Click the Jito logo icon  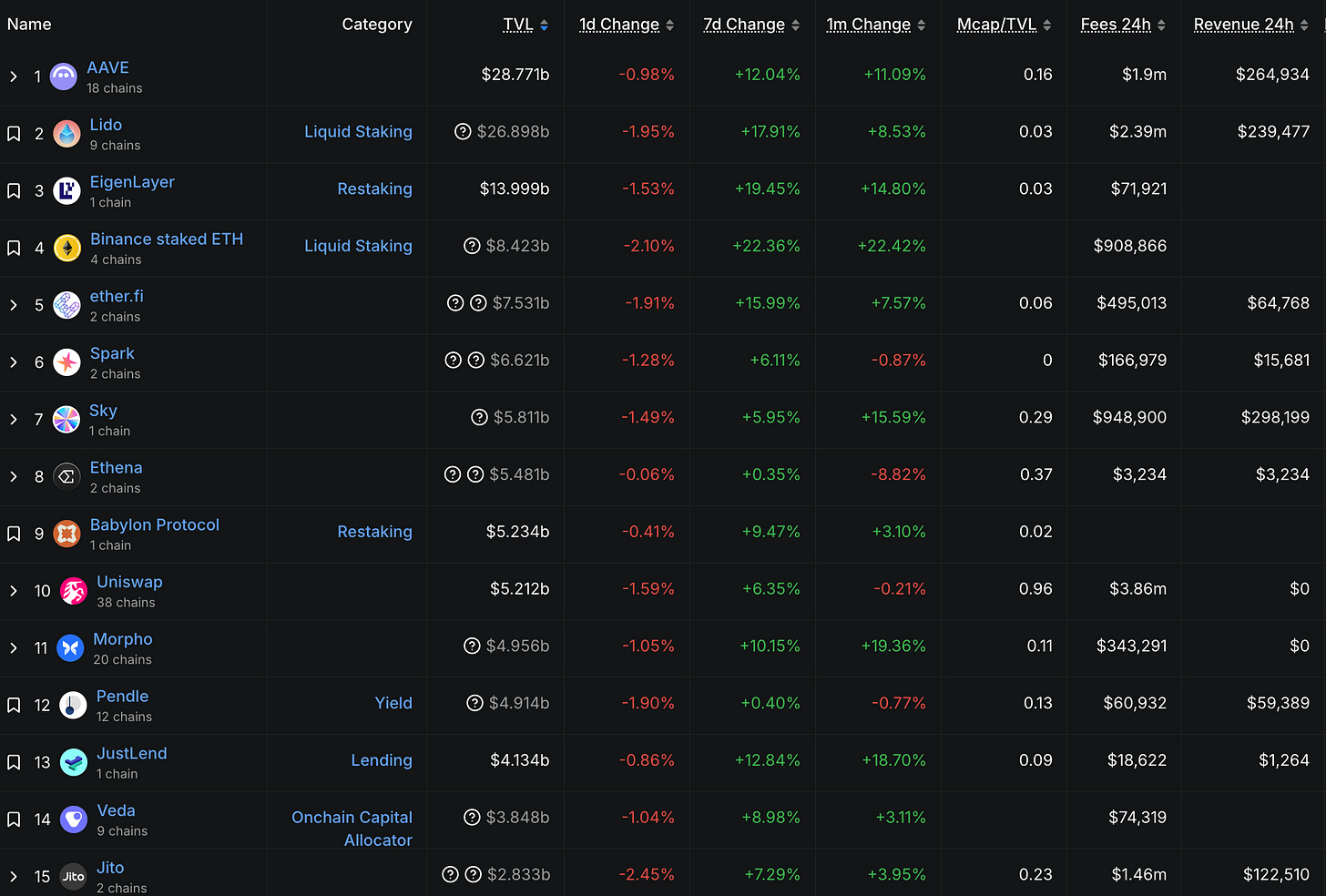[x=74, y=877]
